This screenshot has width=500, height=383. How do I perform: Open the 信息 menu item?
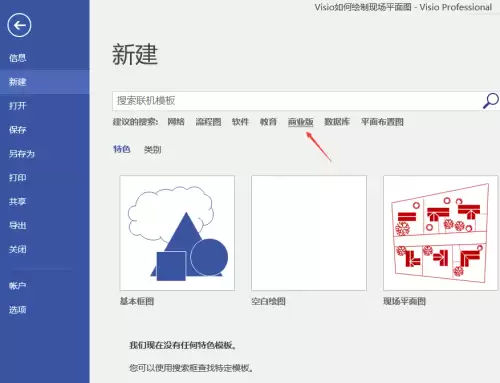(x=18, y=58)
